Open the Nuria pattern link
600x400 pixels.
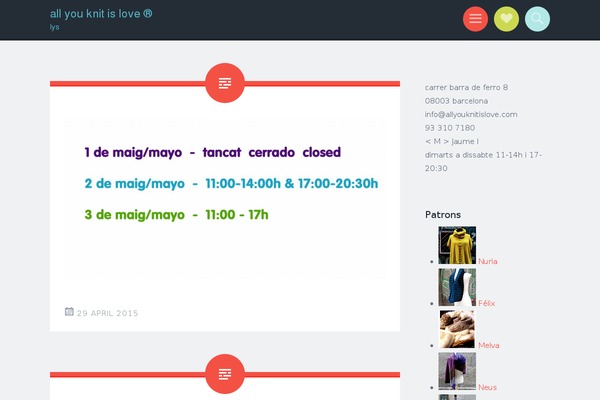click(488, 261)
